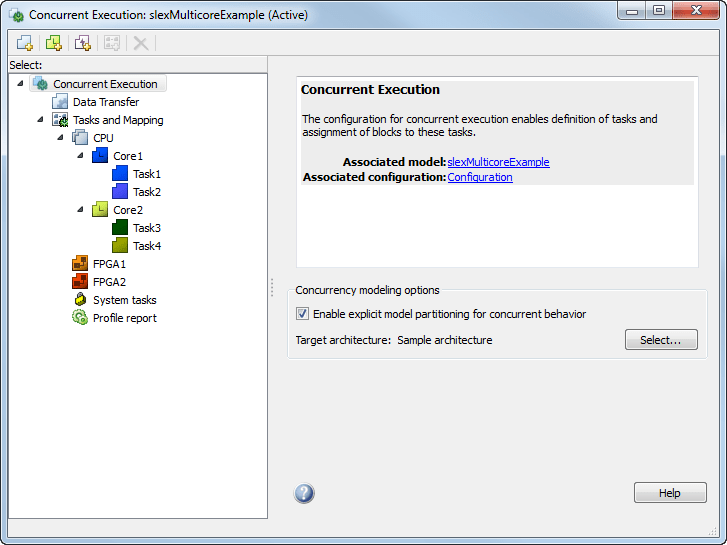The image size is (727, 545).
Task: Click the red FPGA2 icon
Action: pos(80,282)
